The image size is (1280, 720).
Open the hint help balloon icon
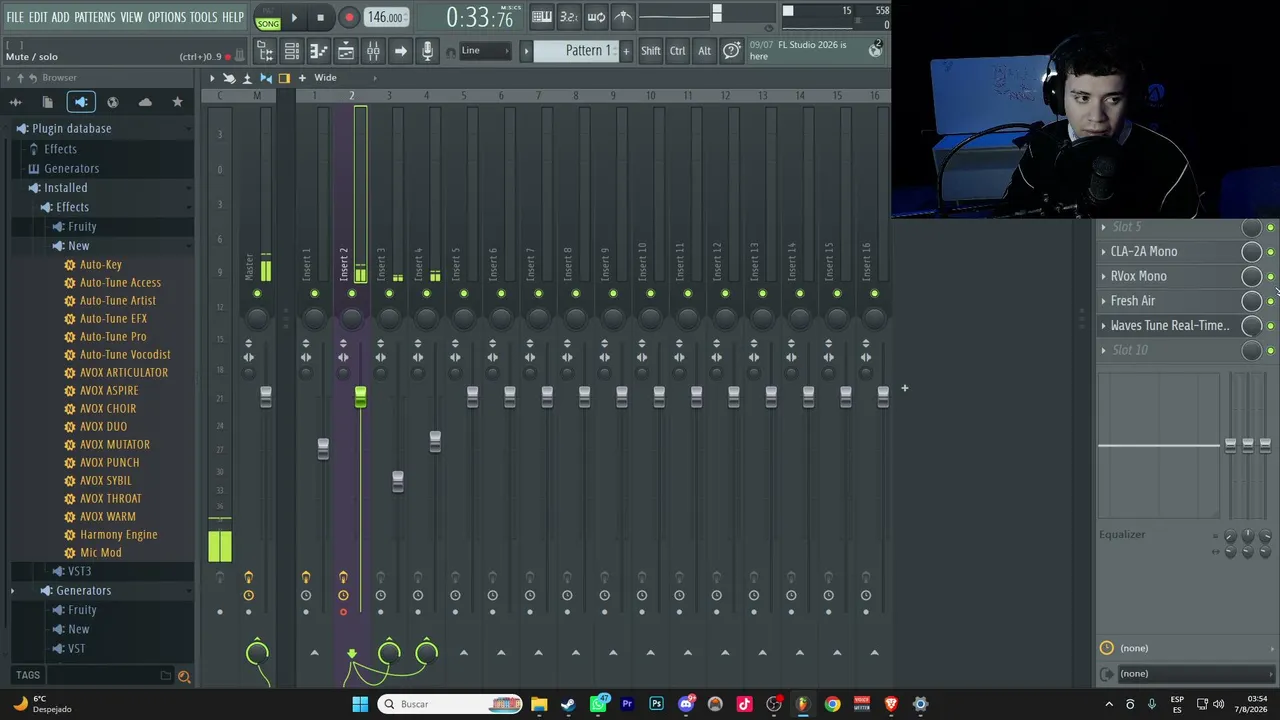click(732, 51)
